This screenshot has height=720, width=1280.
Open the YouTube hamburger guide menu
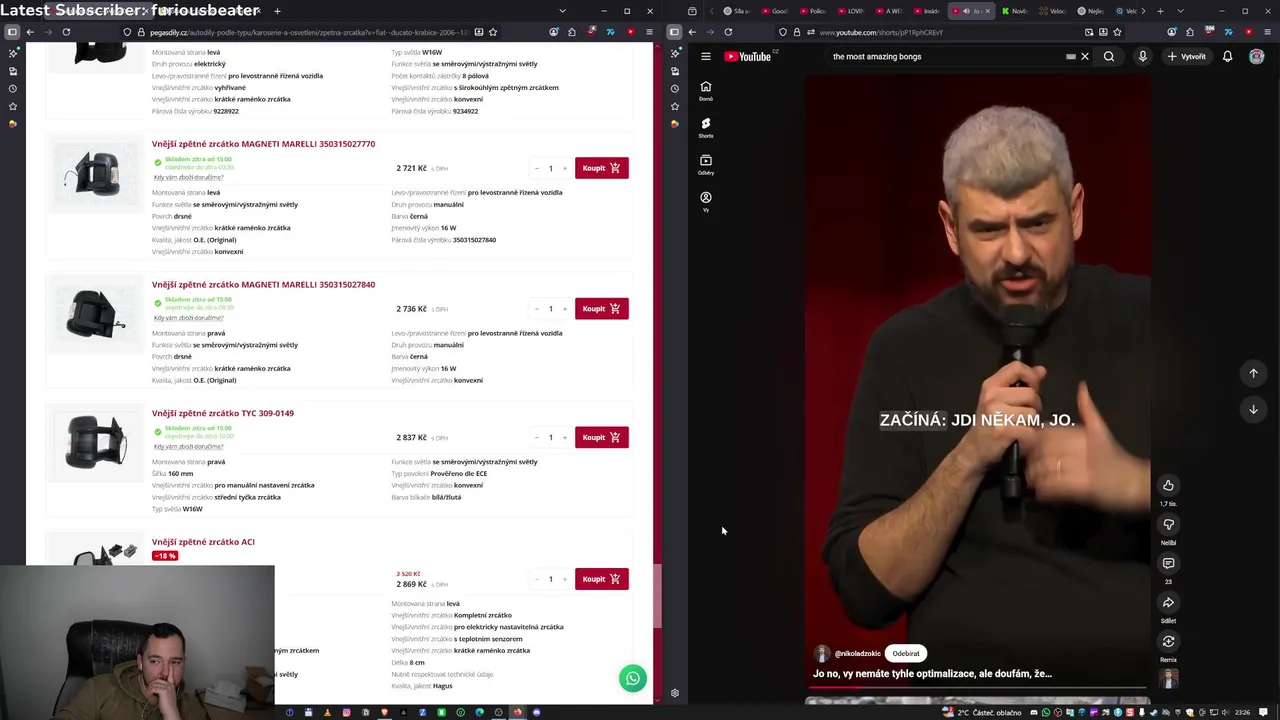706,57
